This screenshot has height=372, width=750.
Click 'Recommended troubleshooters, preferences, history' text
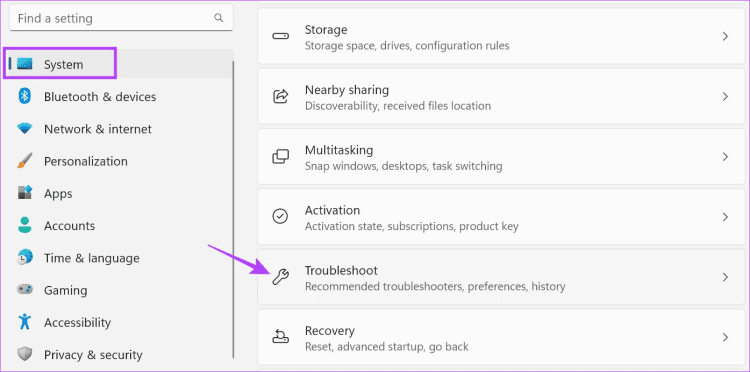[435, 286]
